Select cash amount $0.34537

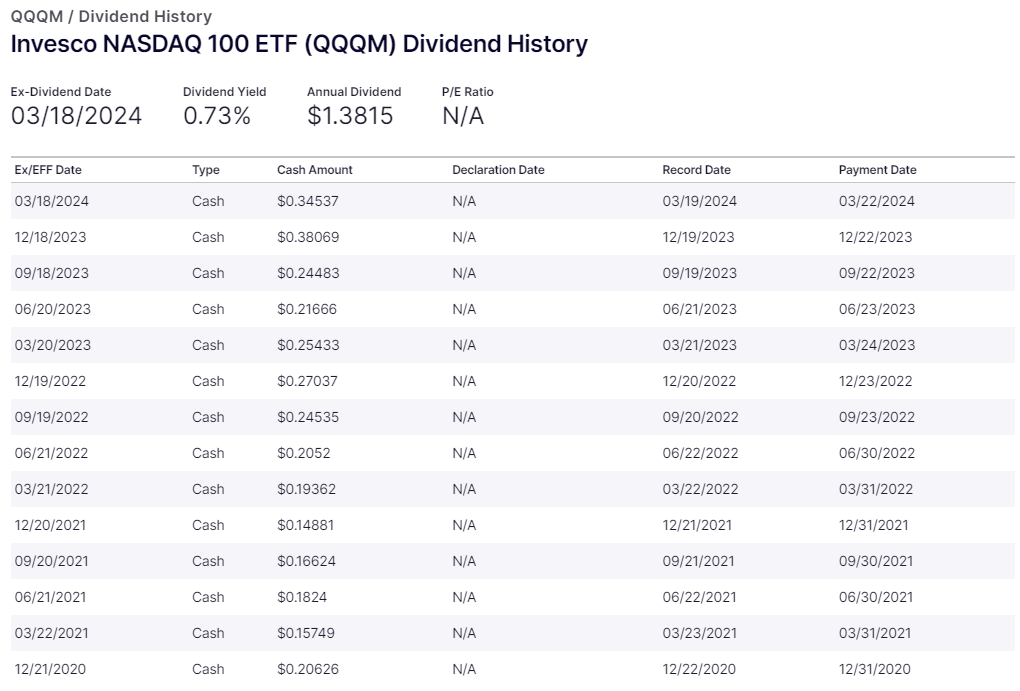coord(308,201)
